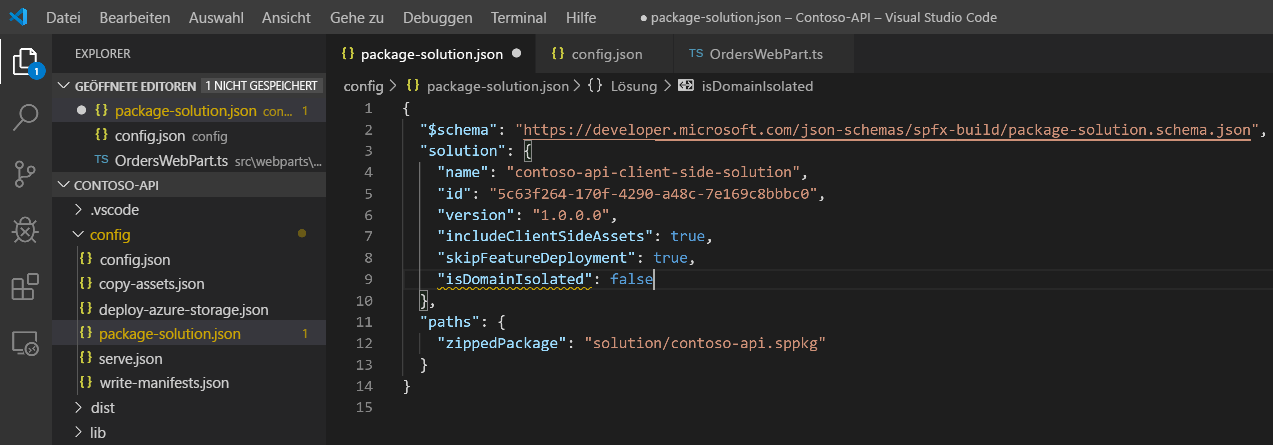
Task: Select package-solution.json in open editors list
Action: 189,110
